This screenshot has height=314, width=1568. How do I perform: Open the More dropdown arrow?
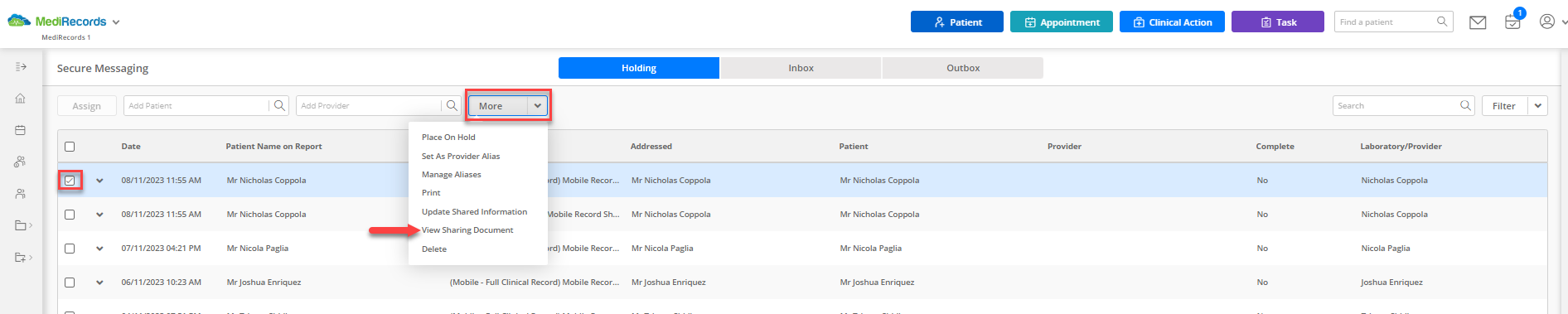pyautogui.click(x=537, y=106)
